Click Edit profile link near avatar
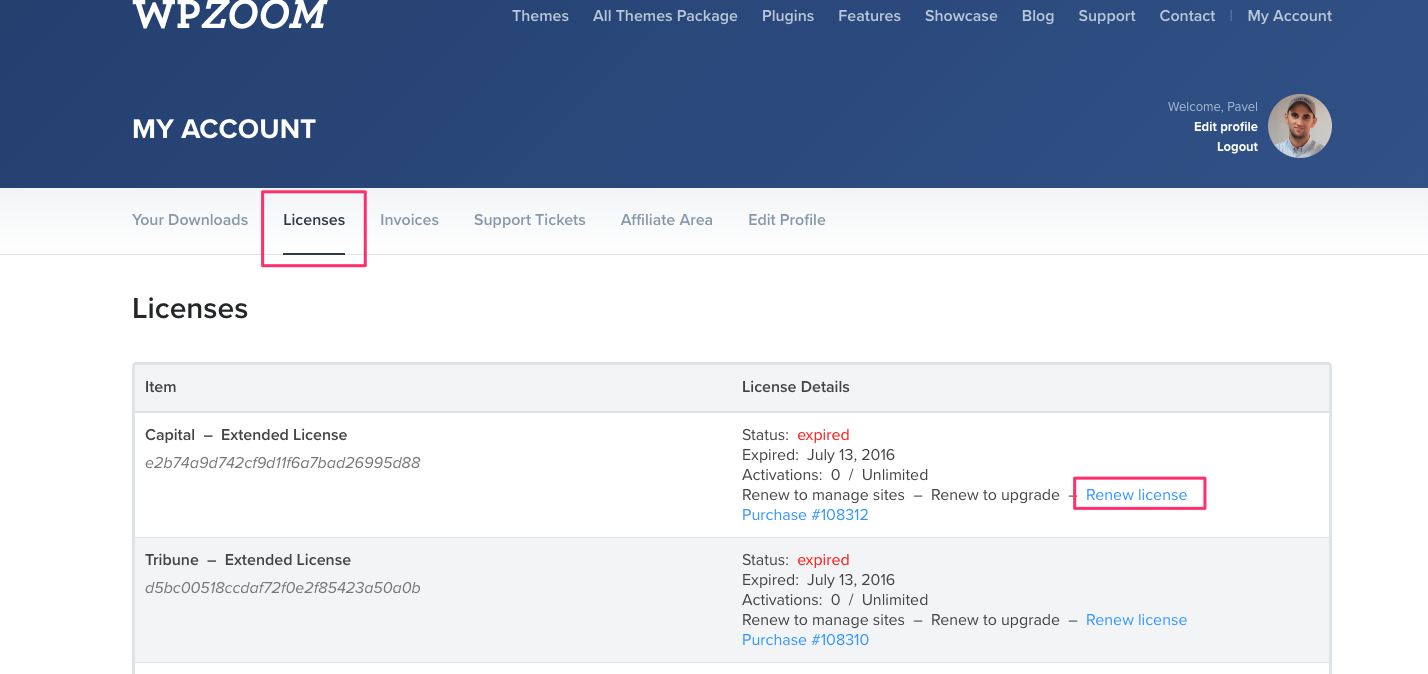1428x674 pixels. [1226, 127]
